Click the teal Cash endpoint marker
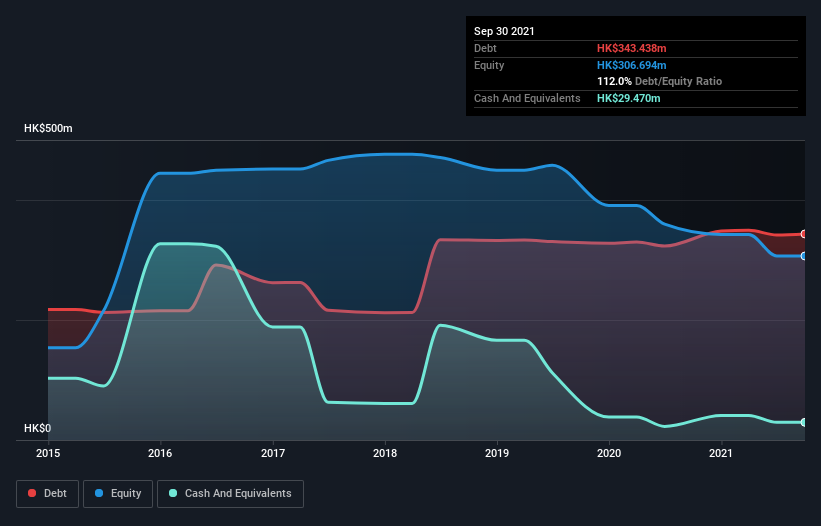This screenshot has height=526, width=821. pos(804,422)
